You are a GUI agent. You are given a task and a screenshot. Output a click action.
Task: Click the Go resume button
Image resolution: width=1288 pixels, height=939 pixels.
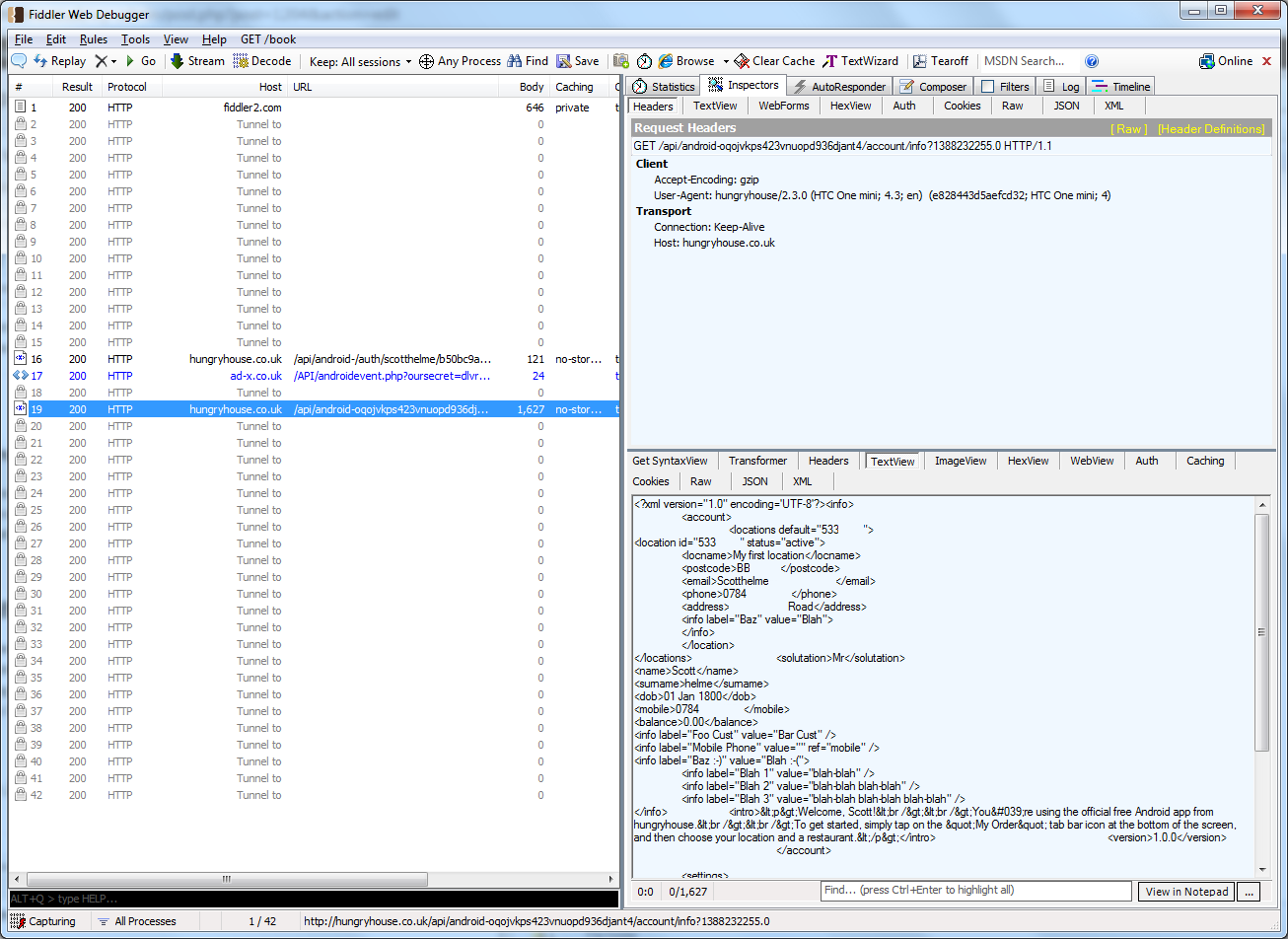click(x=140, y=61)
